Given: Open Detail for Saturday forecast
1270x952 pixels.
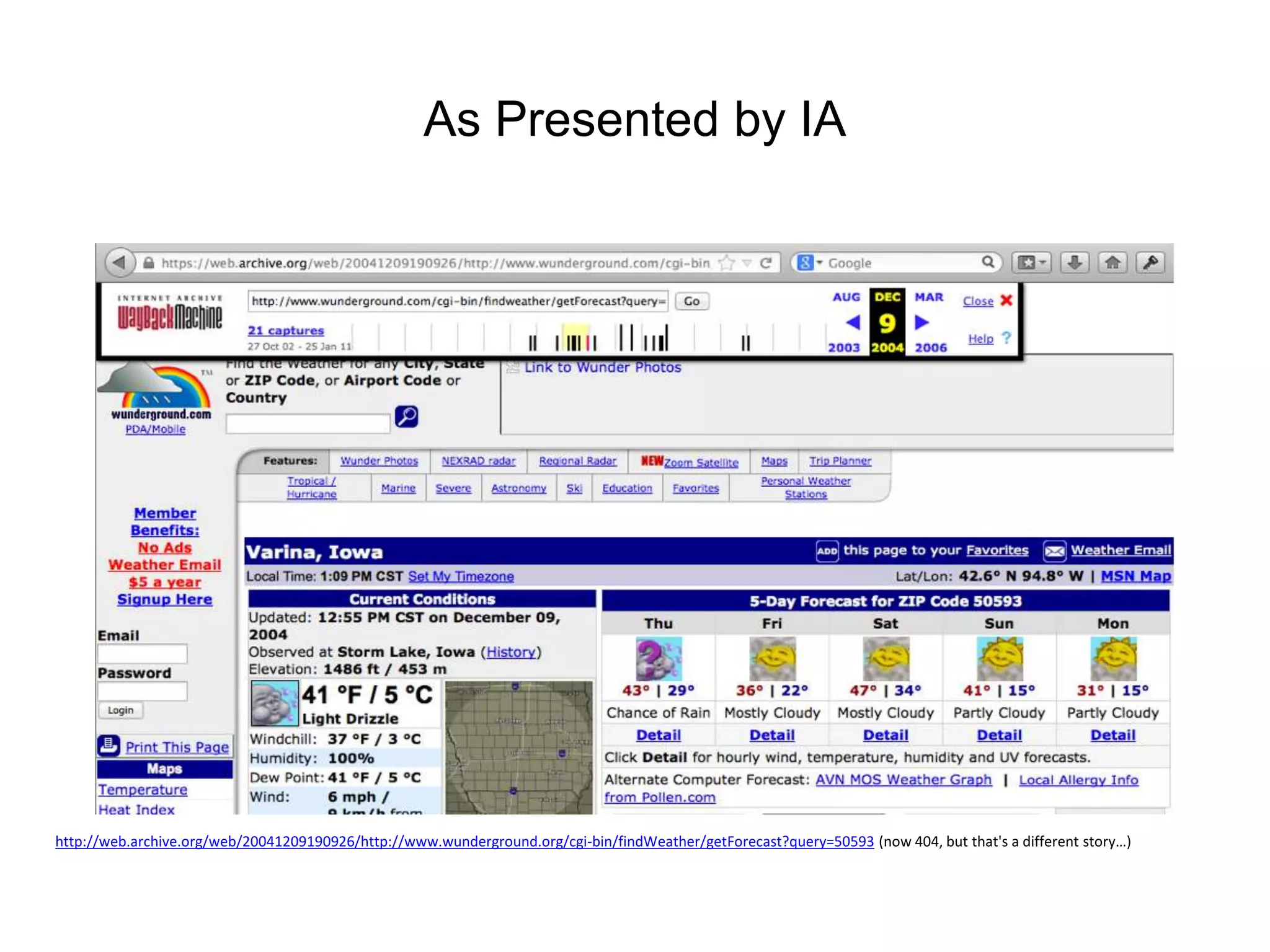Looking at the screenshot, I should 886,735.
